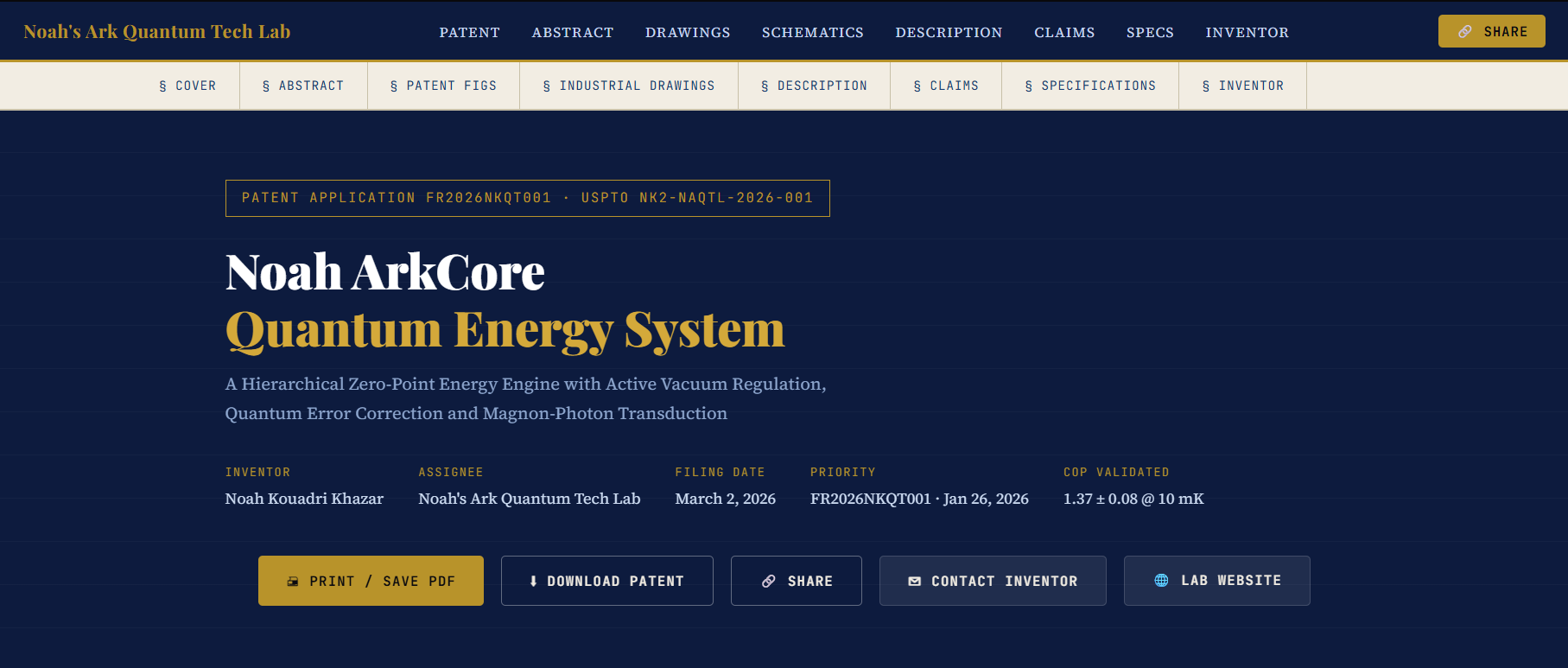Open Drawings in the top navigation bar
1568x668 pixels.
click(688, 33)
